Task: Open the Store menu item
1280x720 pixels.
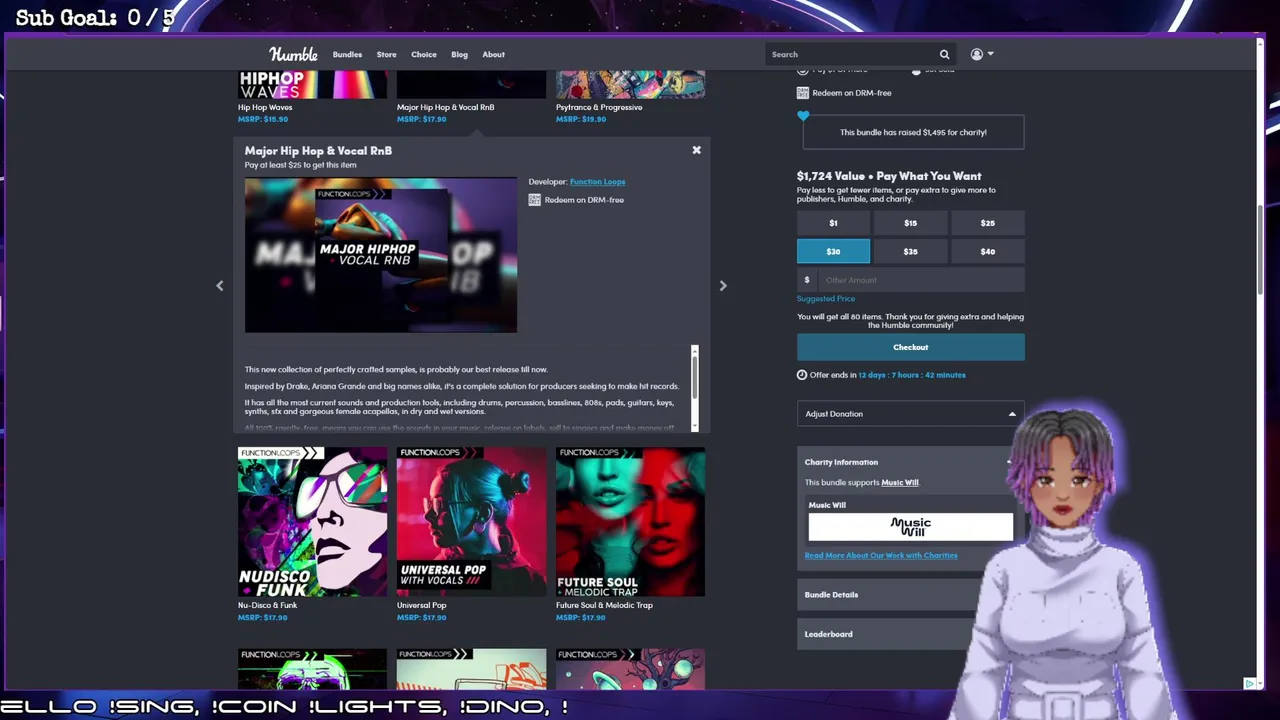Action: tap(386, 54)
